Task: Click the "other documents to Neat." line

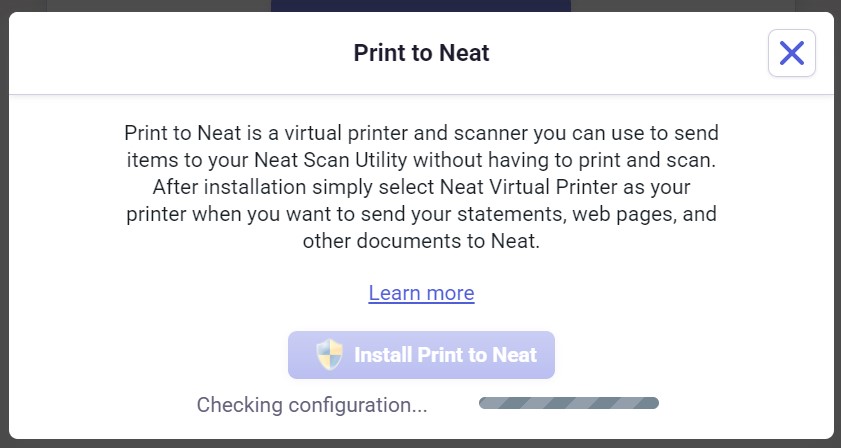Action: tap(421, 241)
